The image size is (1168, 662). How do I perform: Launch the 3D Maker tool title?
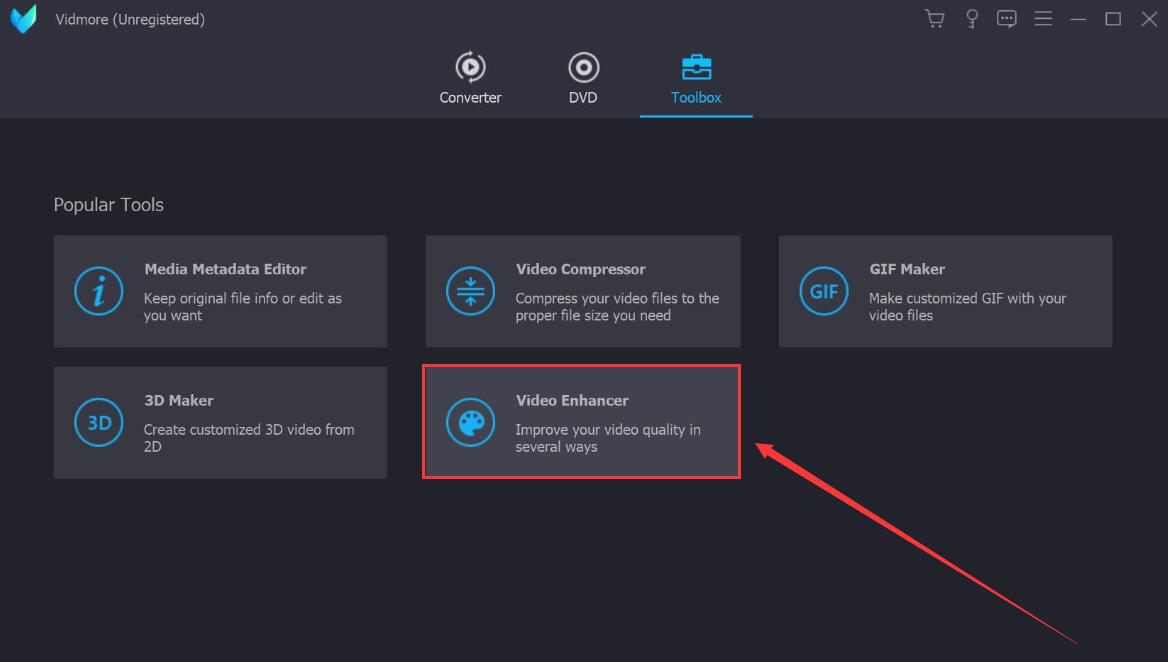[179, 400]
